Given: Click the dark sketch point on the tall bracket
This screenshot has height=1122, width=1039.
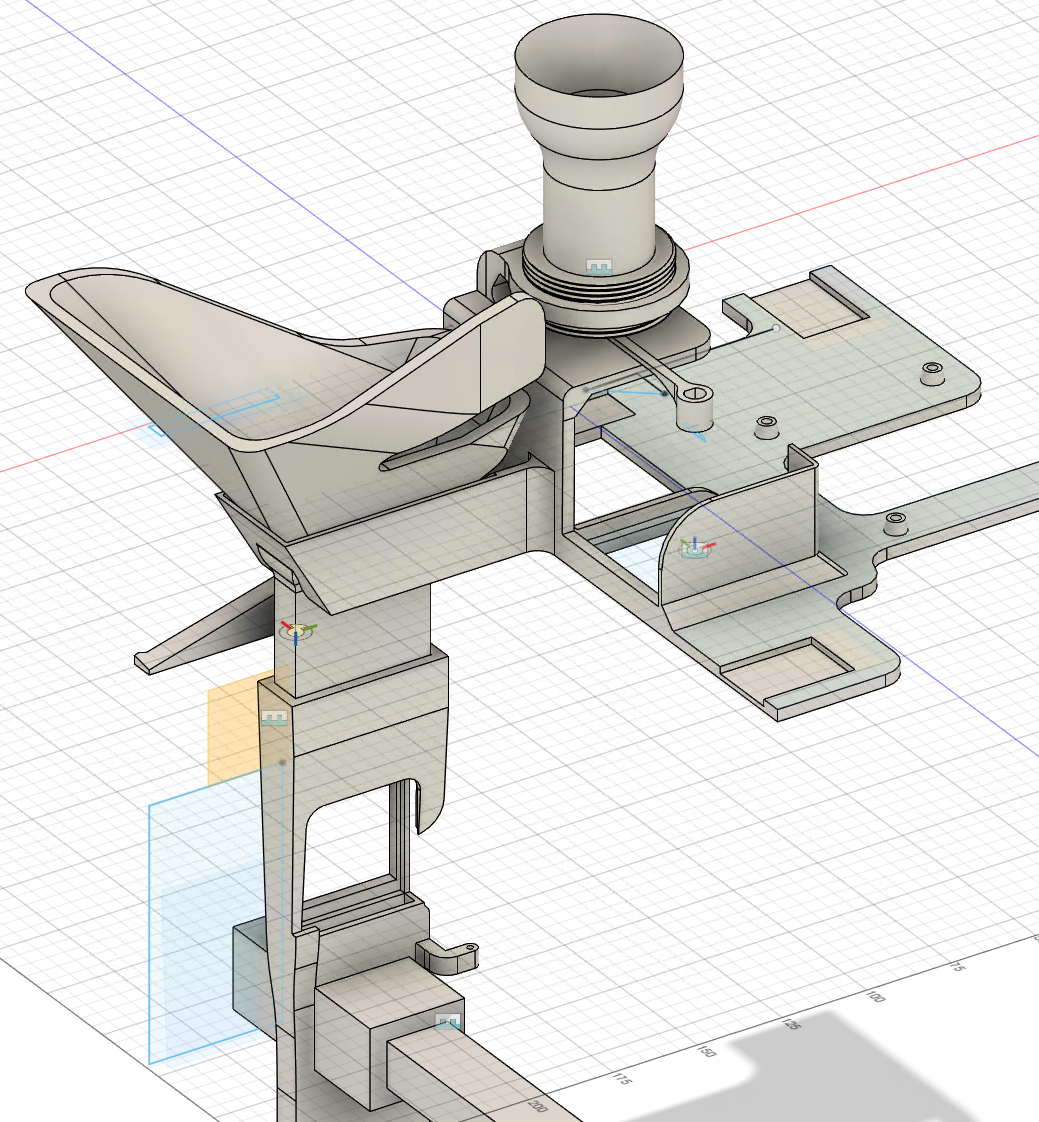Looking at the screenshot, I should (283, 764).
